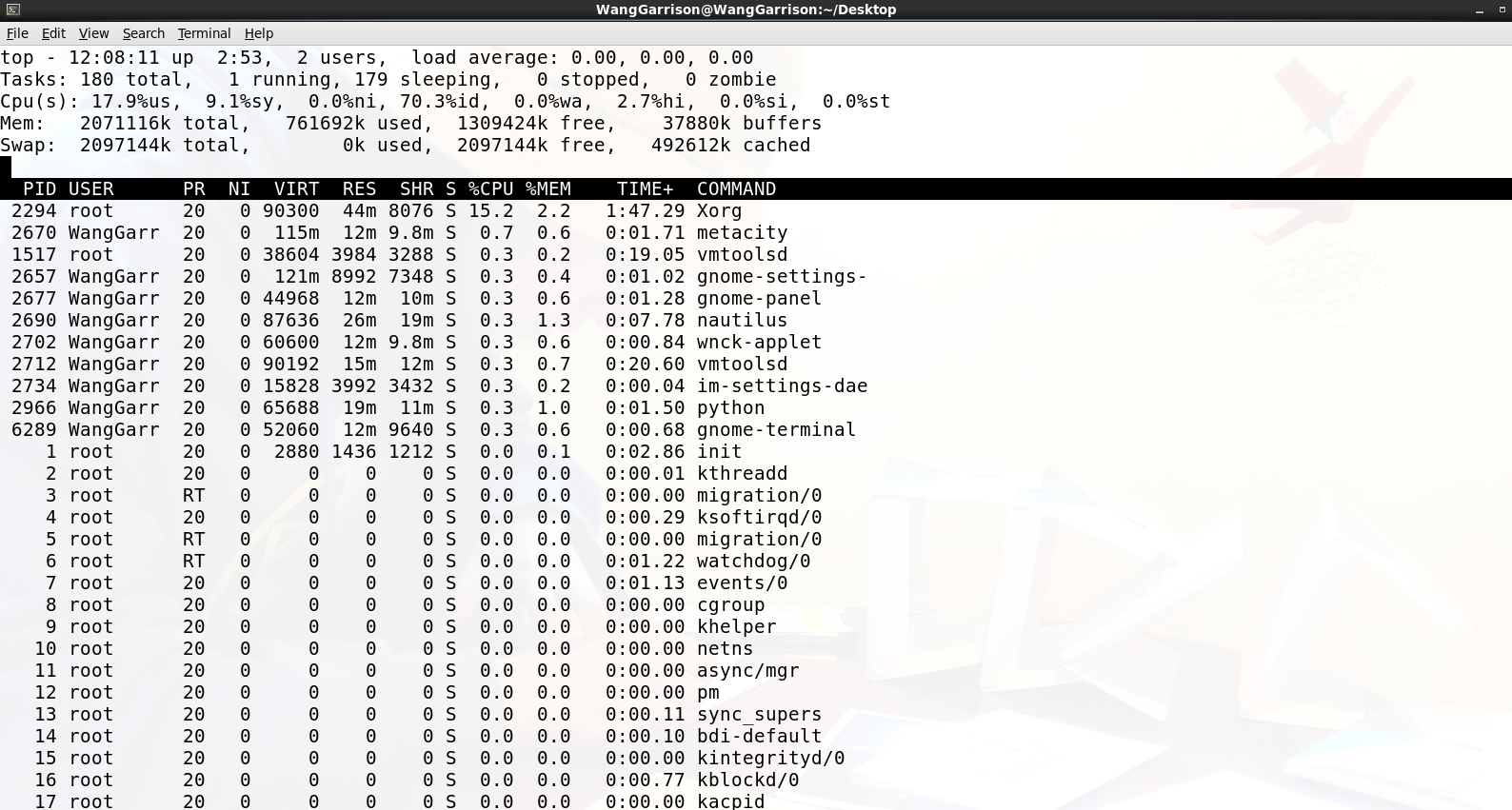This screenshot has width=1512, height=810.
Task: Open the File menu
Action: click(x=17, y=33)
